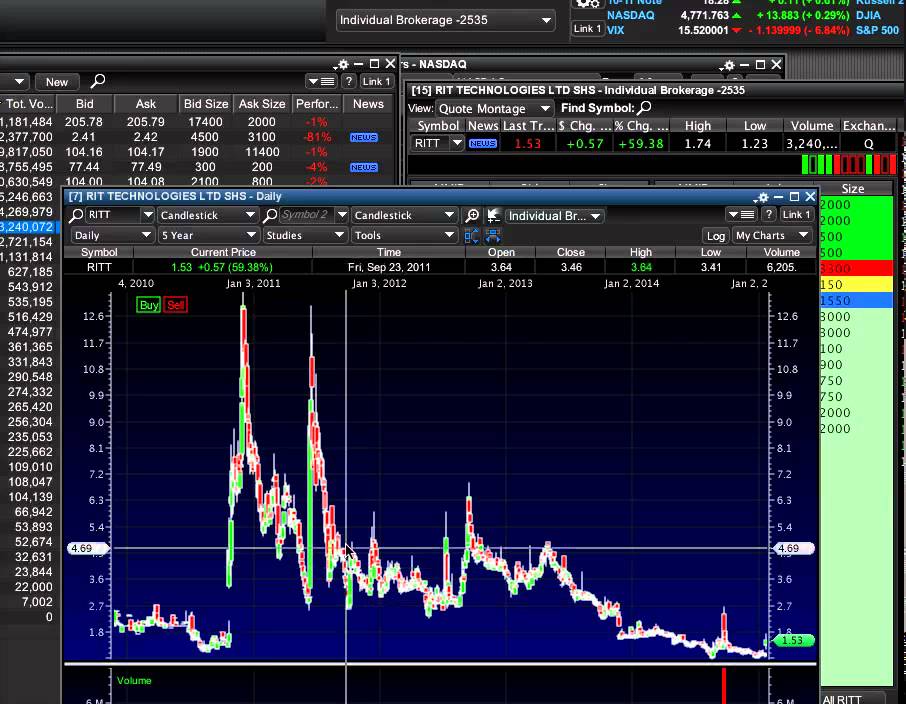This screenshot has height=704, width=906.
Task: Sort watchlist by Perfor... column
Action: click(317, 104)
